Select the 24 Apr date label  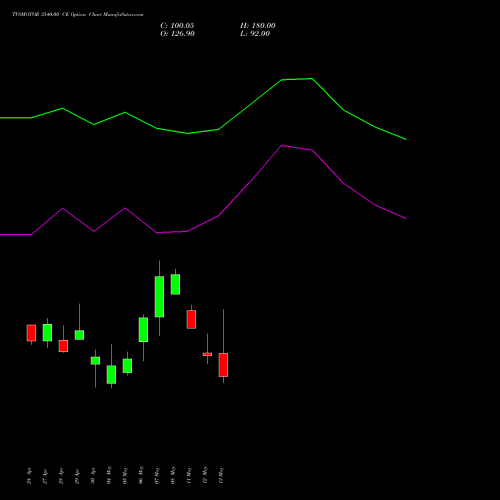29,476
